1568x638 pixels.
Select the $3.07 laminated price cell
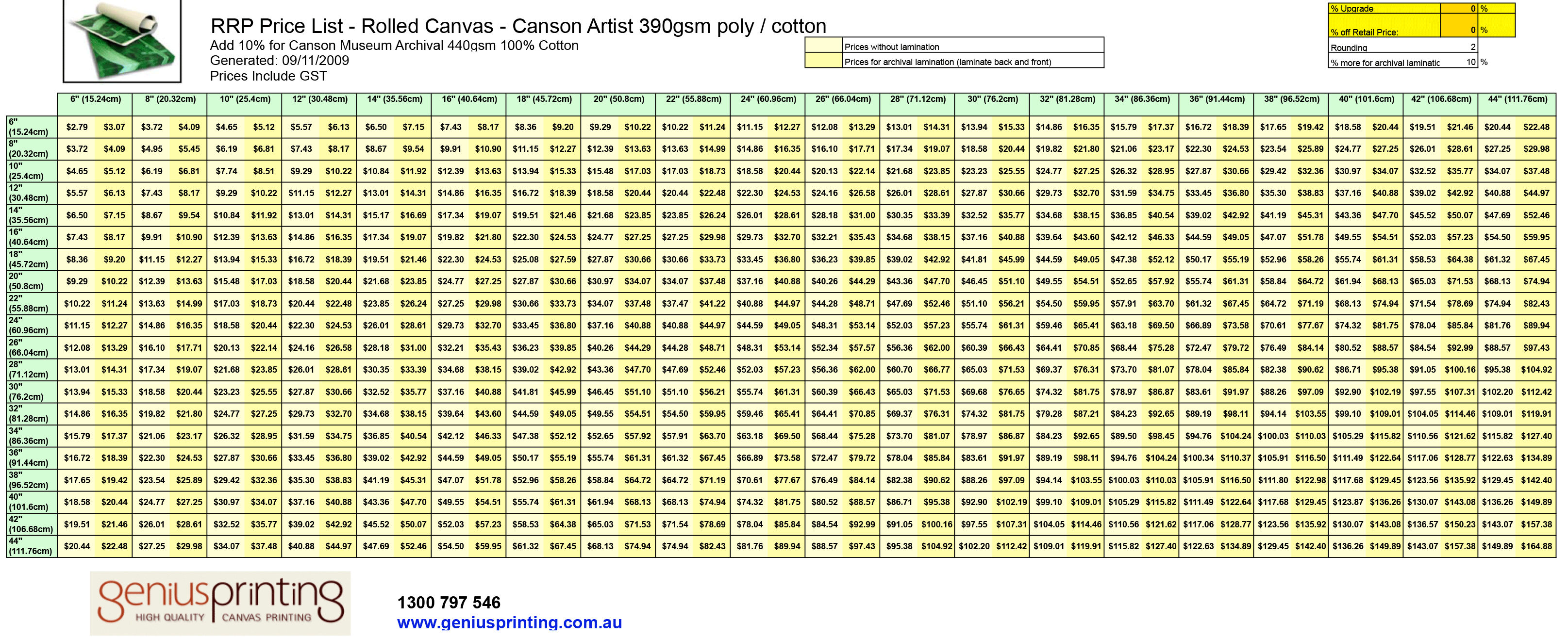tap(114, 127)
